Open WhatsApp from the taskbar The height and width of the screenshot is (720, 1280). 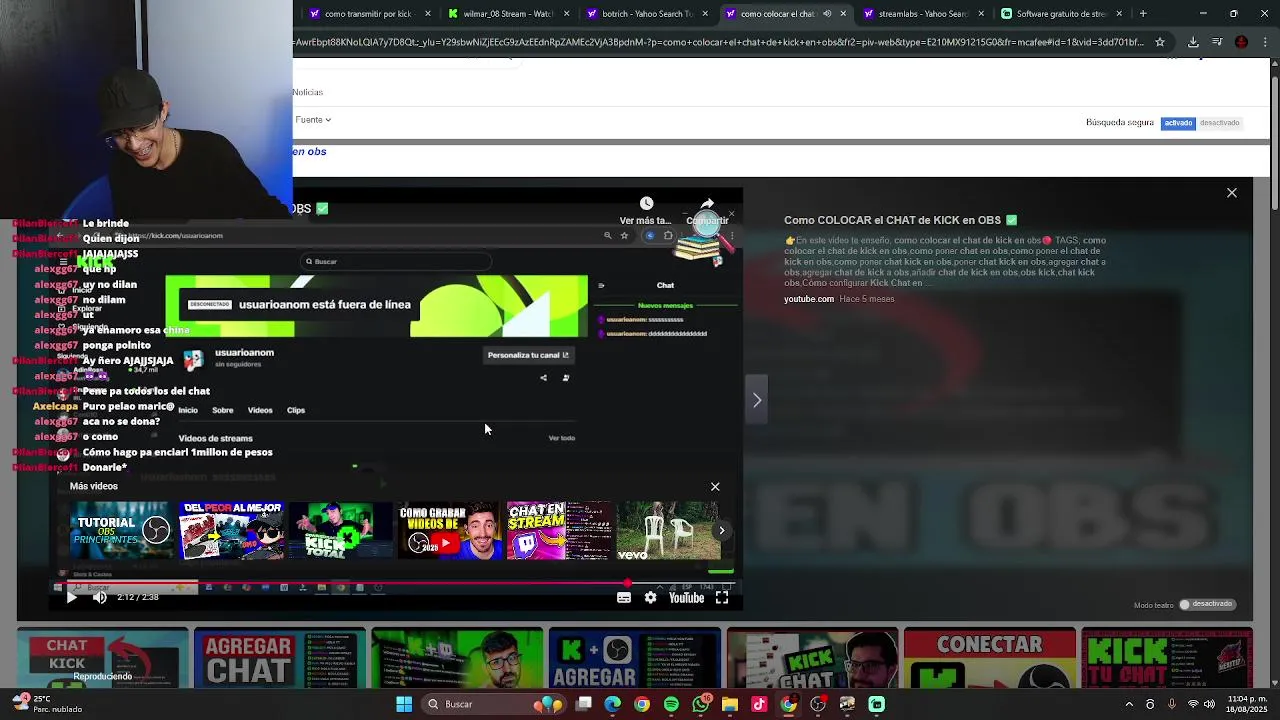click(700, 704)
